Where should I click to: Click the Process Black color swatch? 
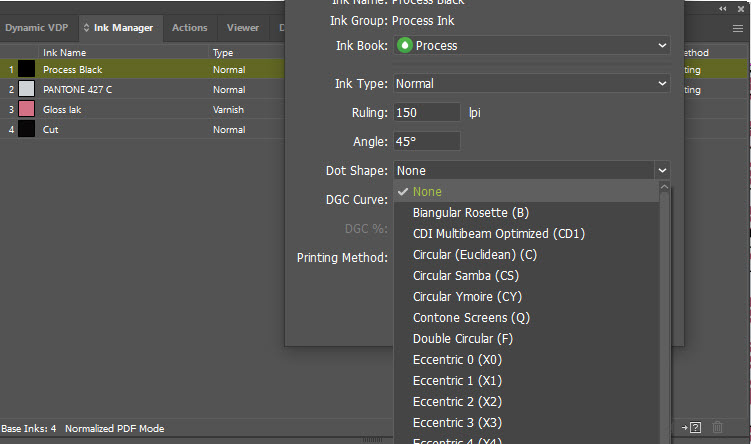(x=26, y=70)
